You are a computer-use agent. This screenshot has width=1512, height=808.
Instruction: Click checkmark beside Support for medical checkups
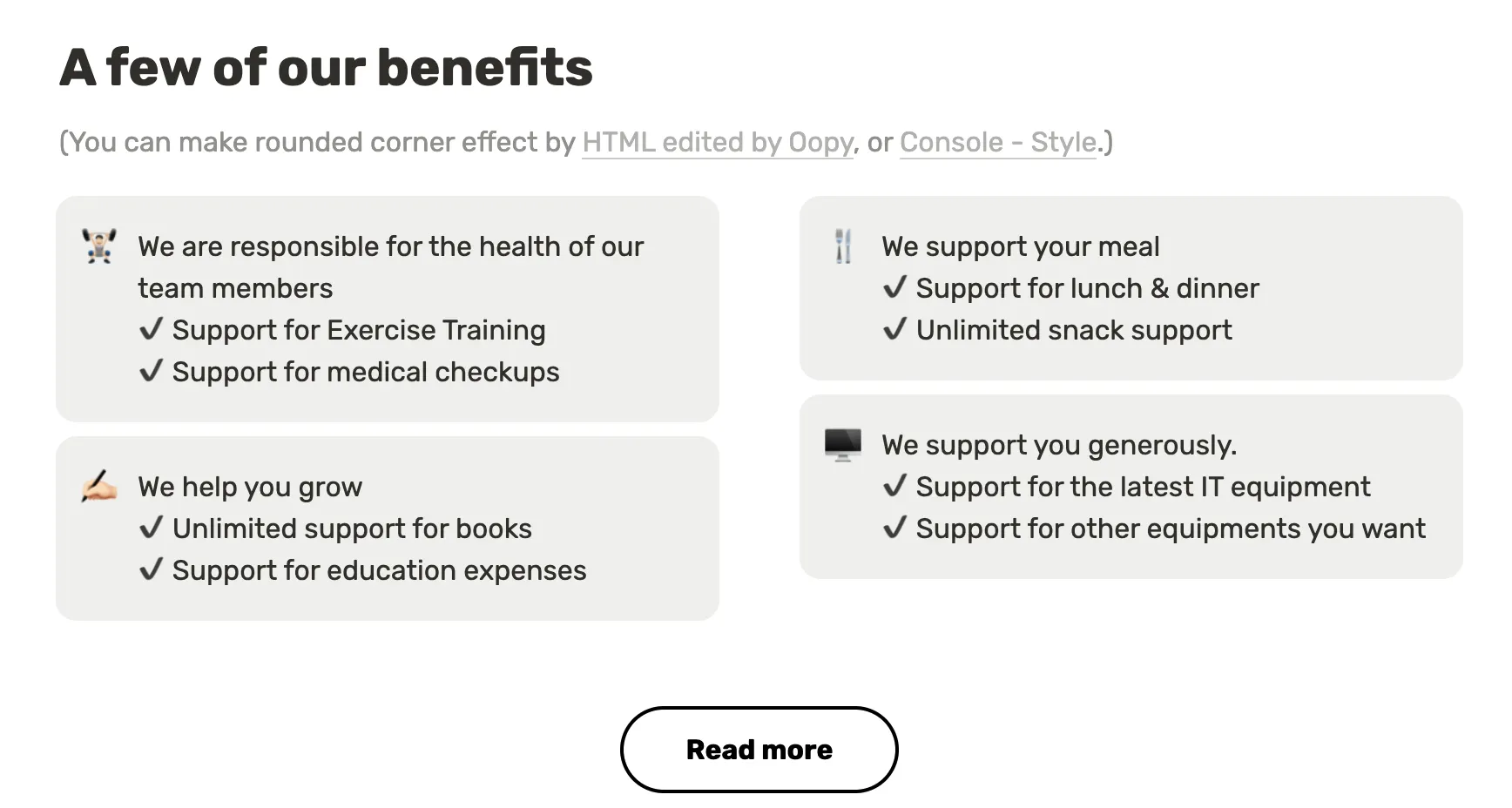coord(151,371)
